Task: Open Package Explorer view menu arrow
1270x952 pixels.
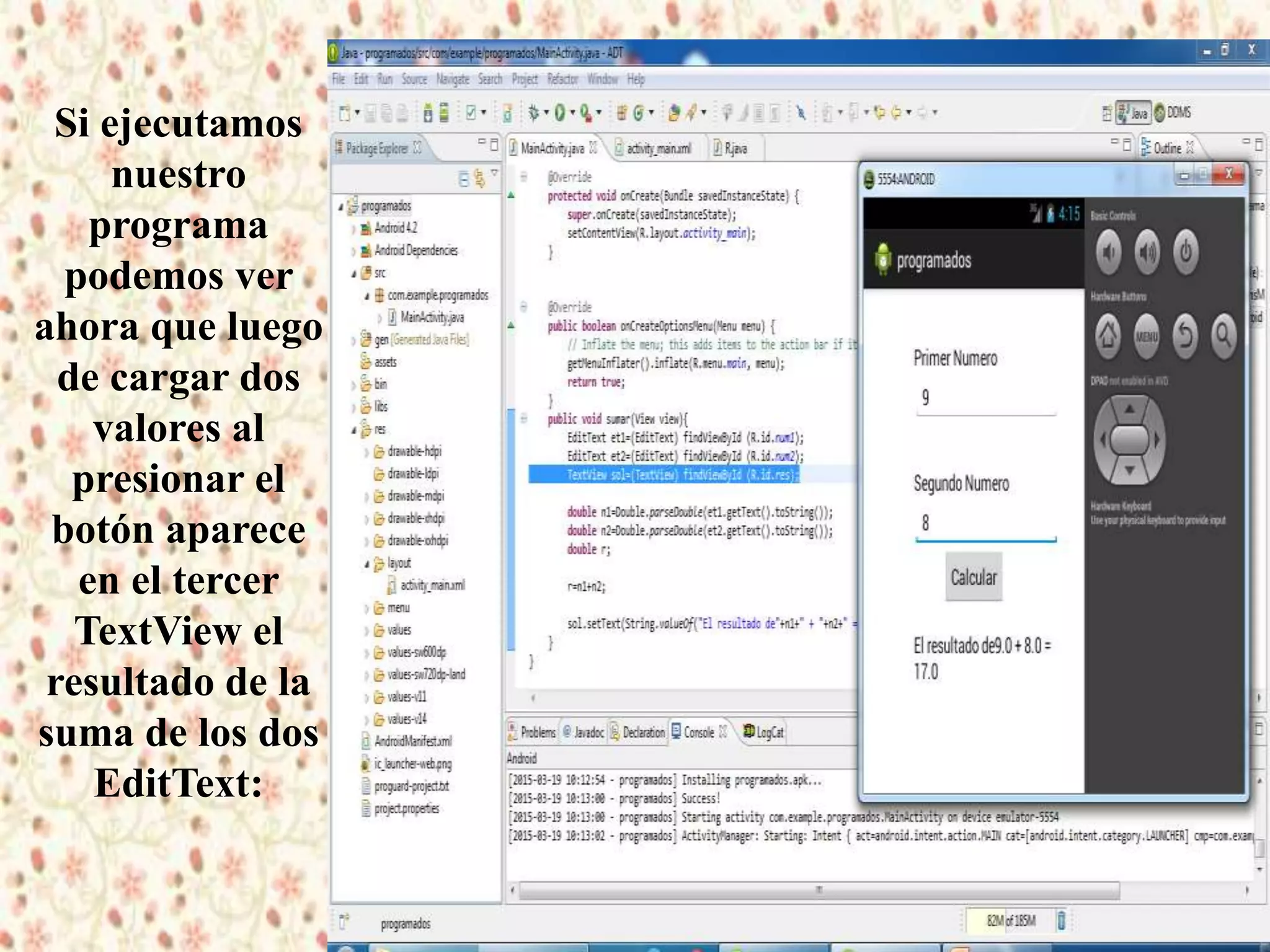Action: coord(494,173)
